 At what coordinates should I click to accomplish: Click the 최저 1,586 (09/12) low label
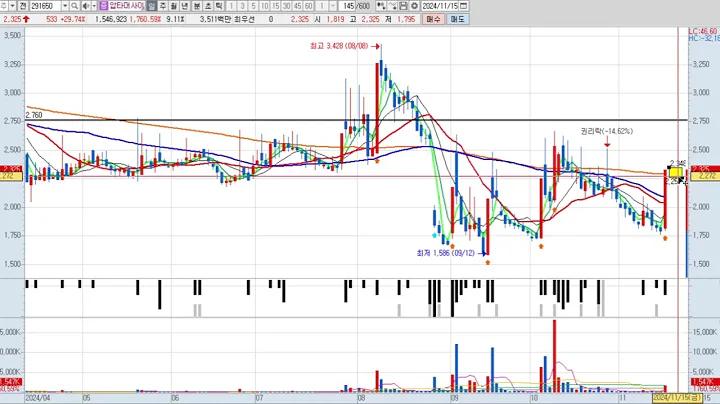point(445,253)
